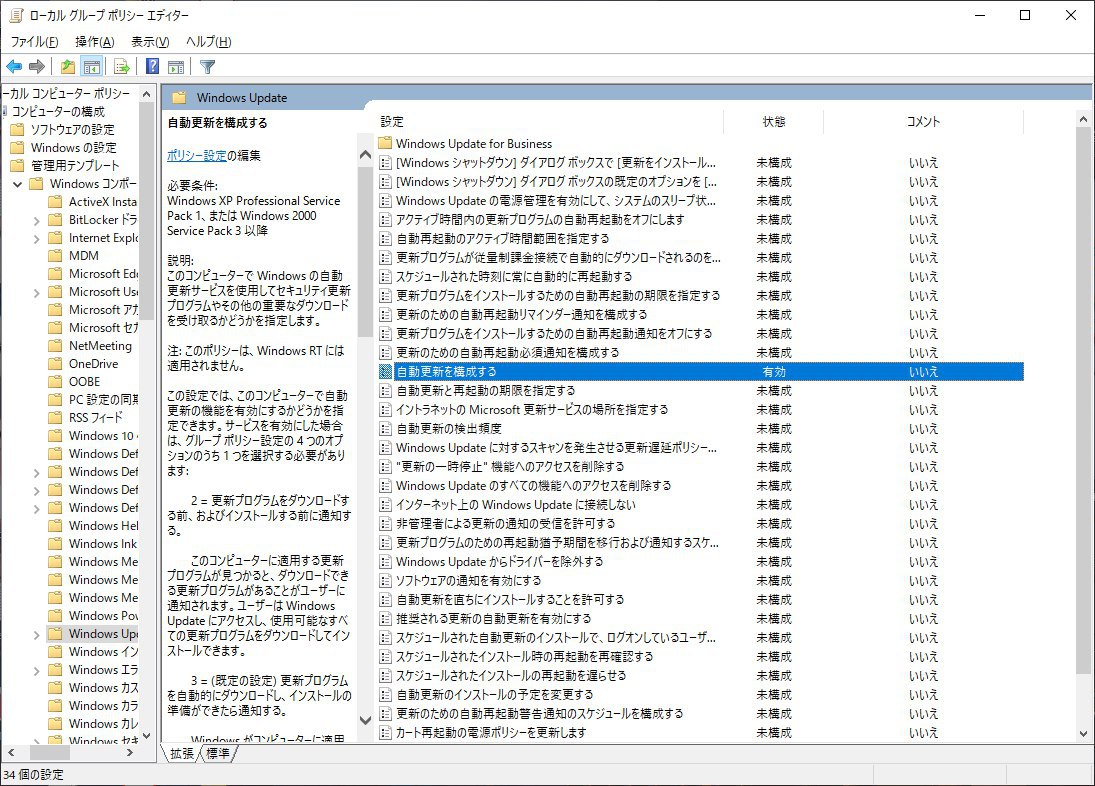Click the description pane vertical scrollbar thumb
This screenshot has width=1095, height=786.
[365, 251]
